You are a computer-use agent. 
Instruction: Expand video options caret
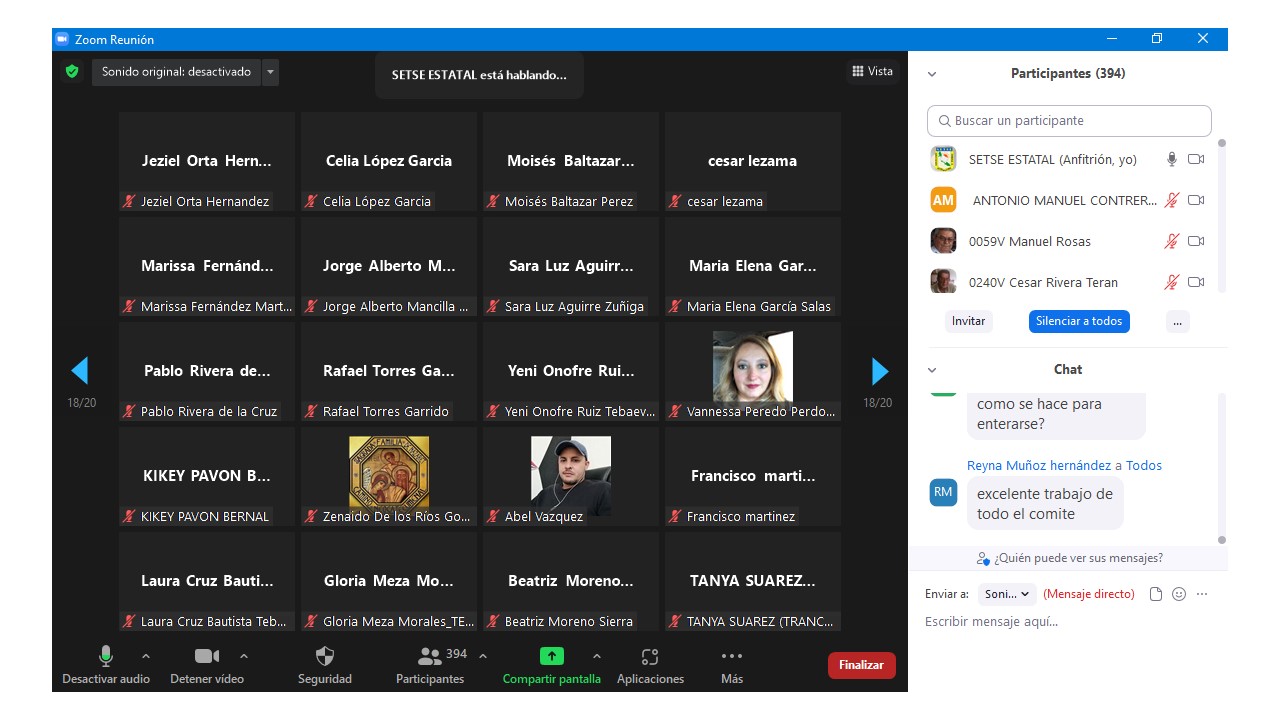(x=244, y=657)
